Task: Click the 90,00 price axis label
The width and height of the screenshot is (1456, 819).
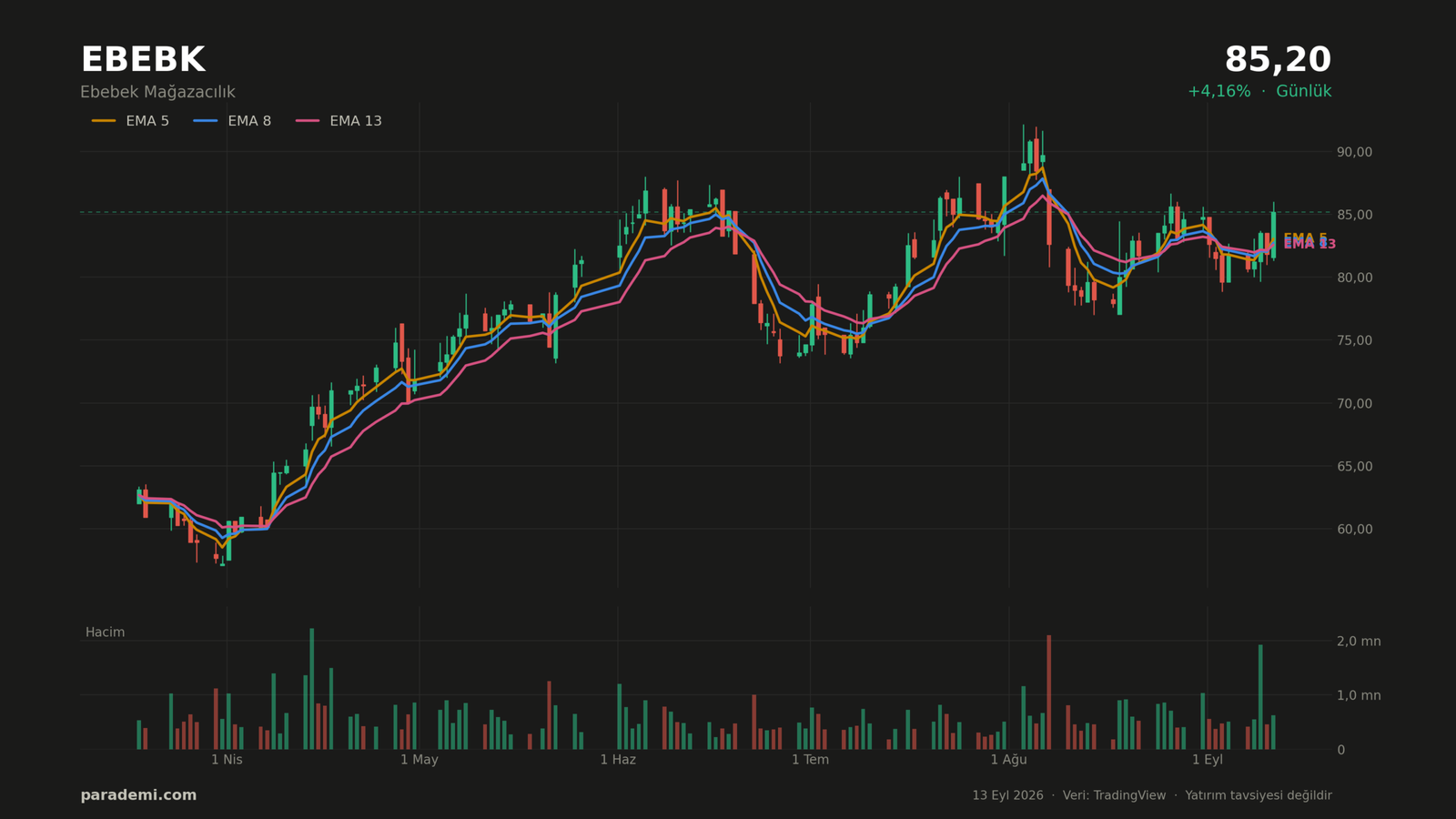Action: pos(1354,152)
